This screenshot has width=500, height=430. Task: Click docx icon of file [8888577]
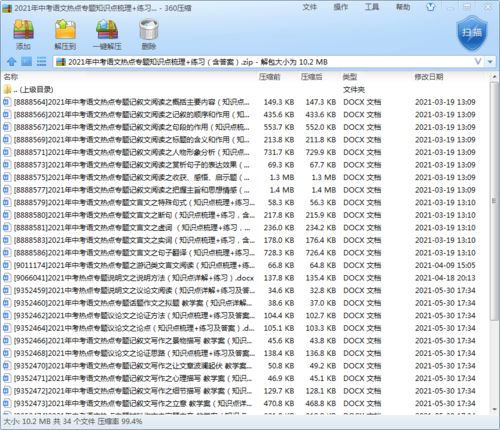coord(6,190)
